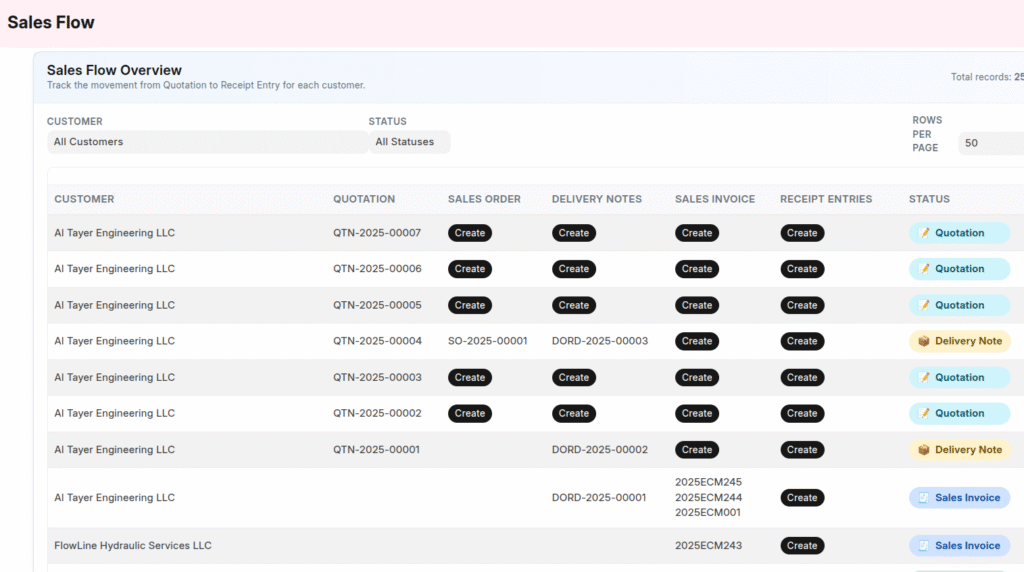Change rows per page from 50

[989, 143]
